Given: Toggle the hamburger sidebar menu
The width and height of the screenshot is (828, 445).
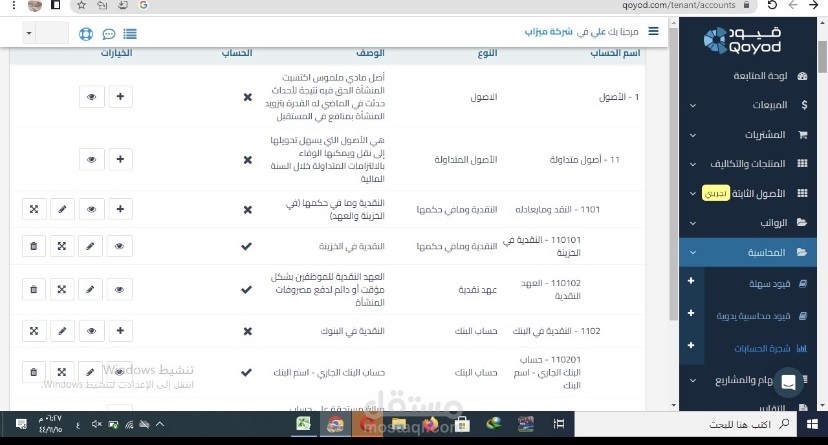Looking at the screenshot, I should point(653,32).
